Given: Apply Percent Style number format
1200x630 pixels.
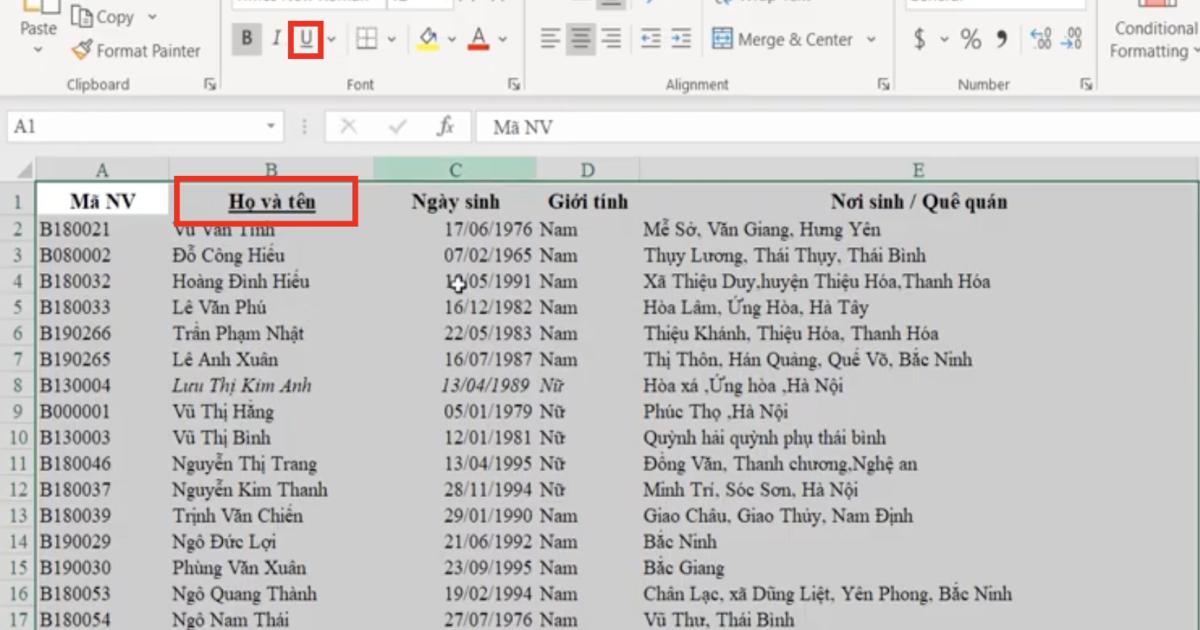Looking at the screenshot, I should 970,39.
